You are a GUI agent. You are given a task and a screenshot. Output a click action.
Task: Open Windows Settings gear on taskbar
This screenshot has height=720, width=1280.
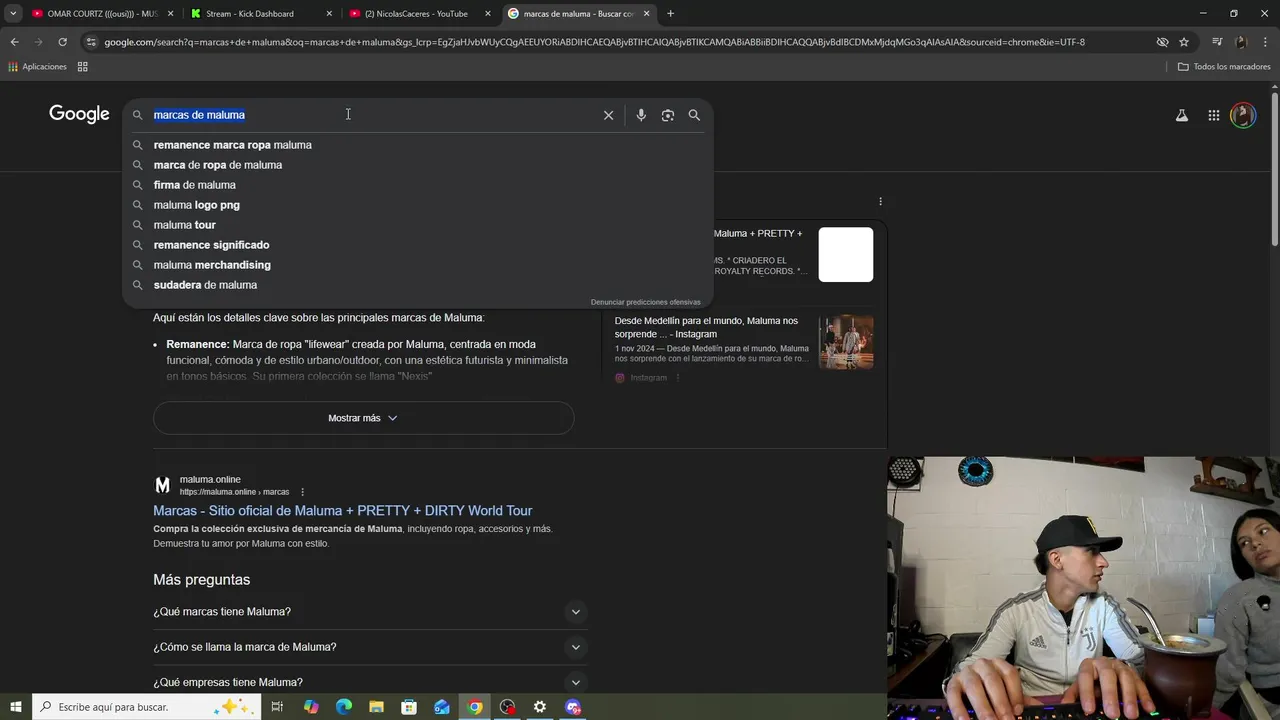tap(540, 707)
